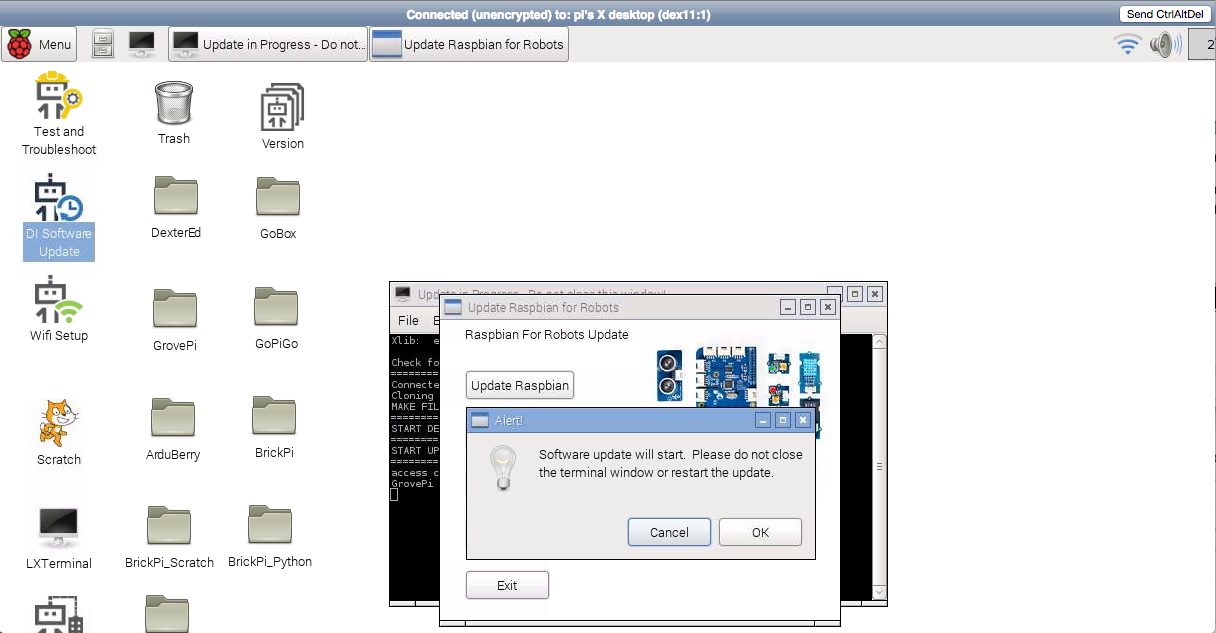Image resolution: width=1216 pixels, height=633 pixels.
Task: Open the File menu in the terminal window
Action: 408,321
